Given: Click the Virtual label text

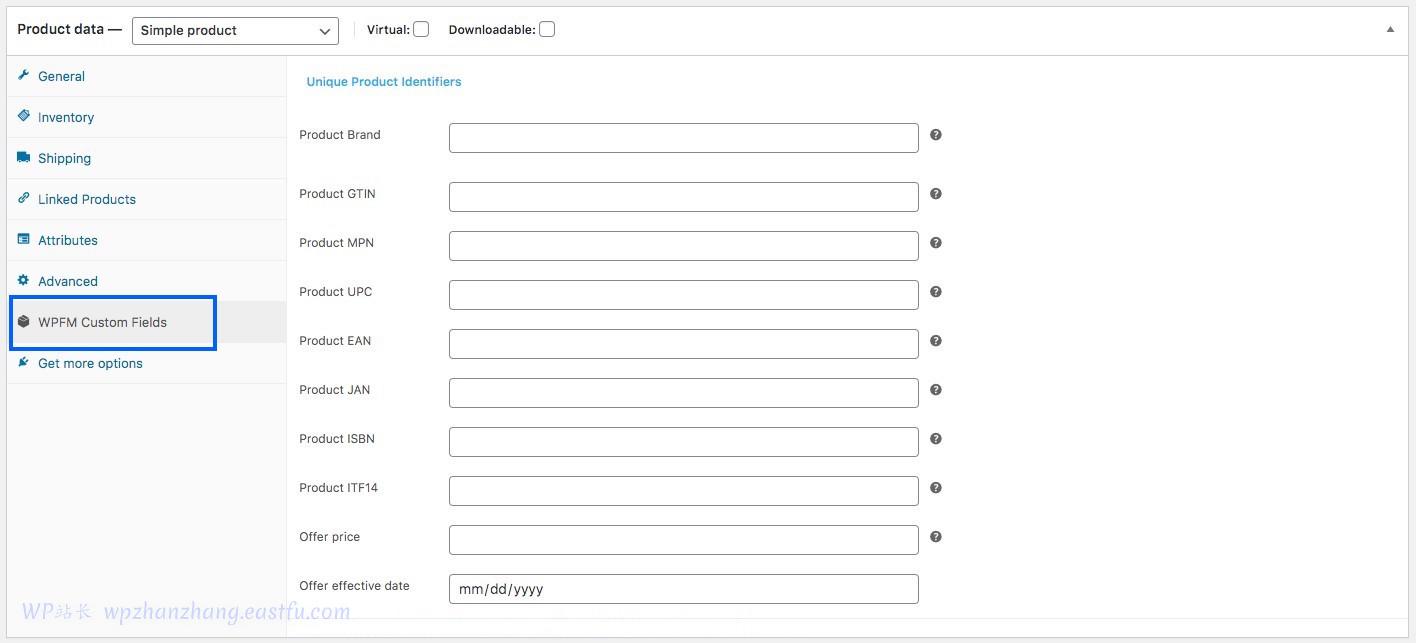Looking at the screenshot, I should pyautogui.click(x=388, y=30).
